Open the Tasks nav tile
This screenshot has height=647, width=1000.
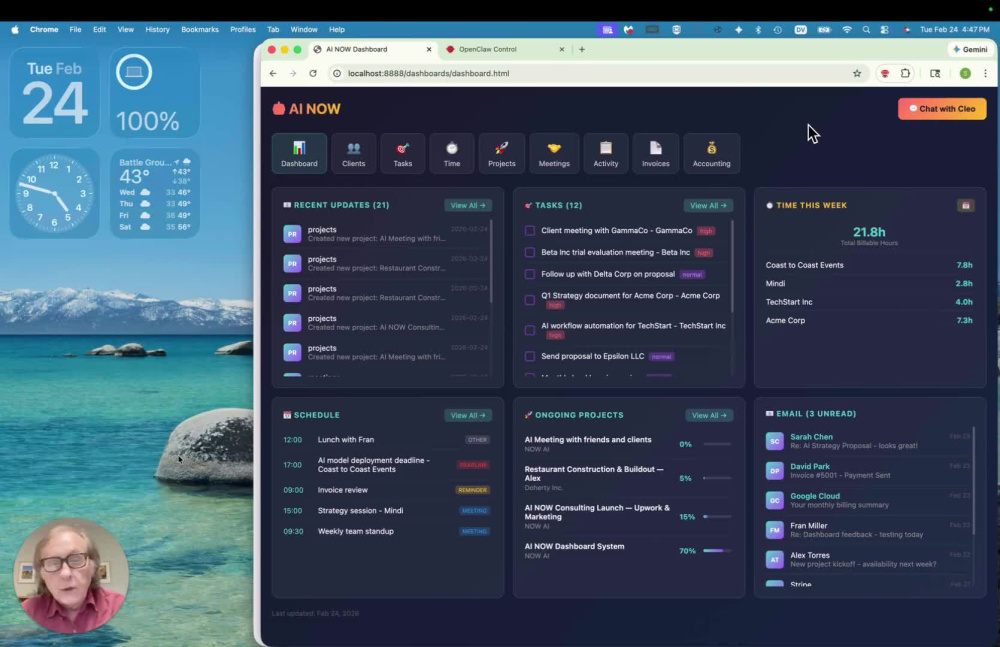point(402,153)
